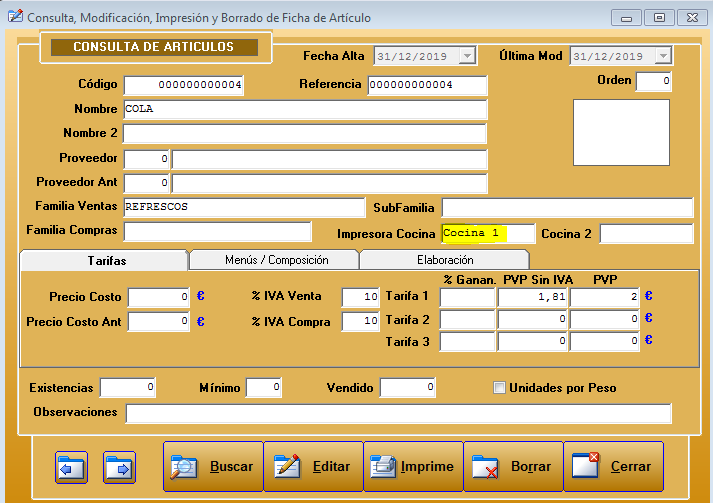Click the Editar pencil button
The image size is (713, 503).
pyautogui.click(x=313, y=467)
